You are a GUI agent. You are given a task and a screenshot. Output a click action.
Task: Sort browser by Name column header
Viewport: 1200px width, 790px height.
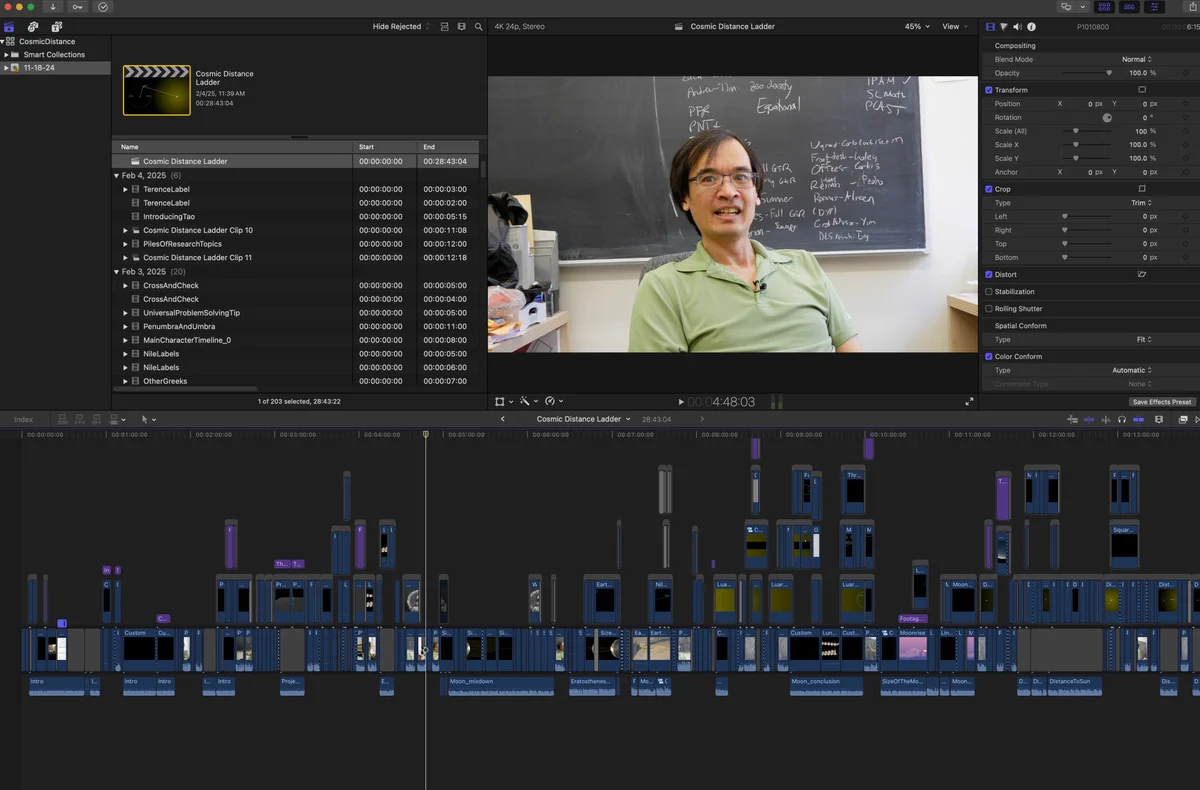[232, 147]
